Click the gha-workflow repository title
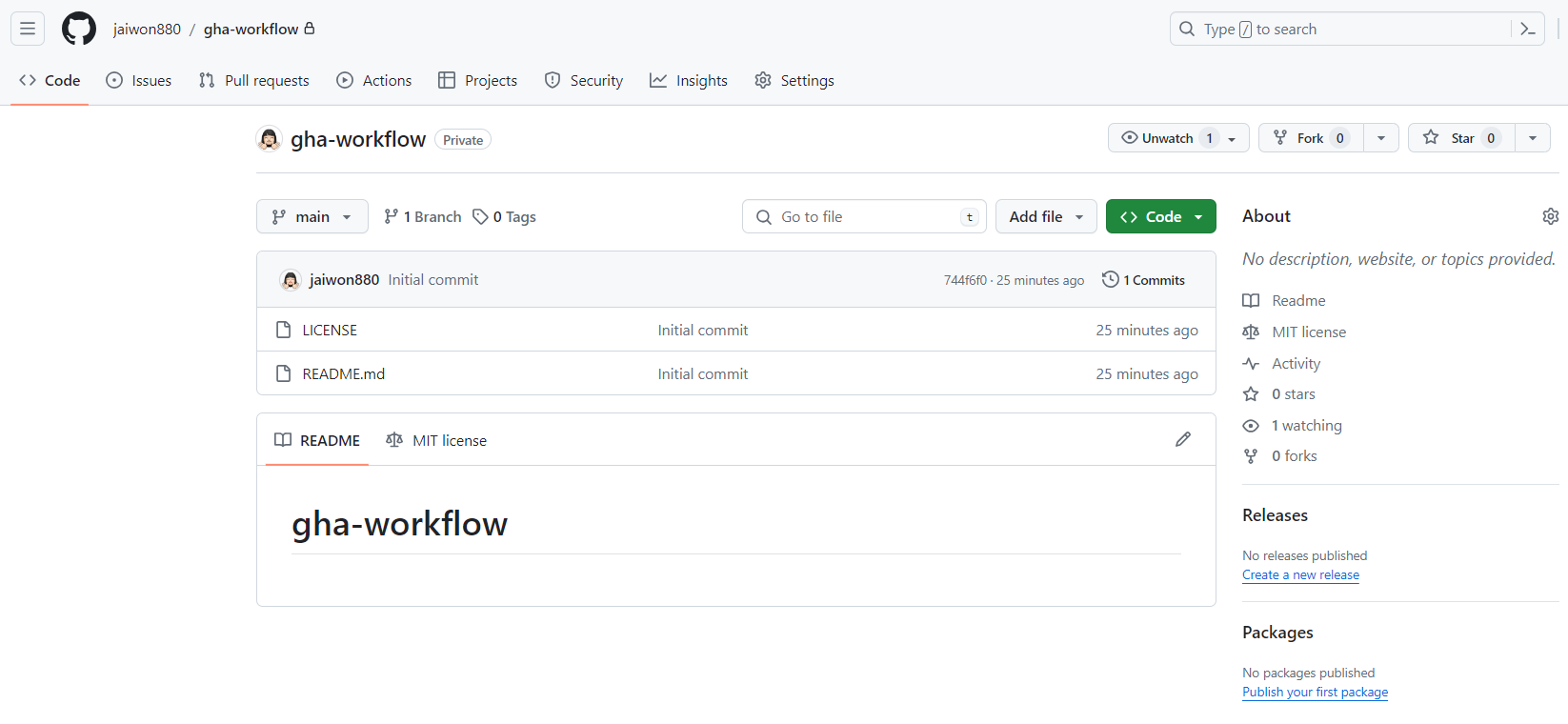 [358, 139]
